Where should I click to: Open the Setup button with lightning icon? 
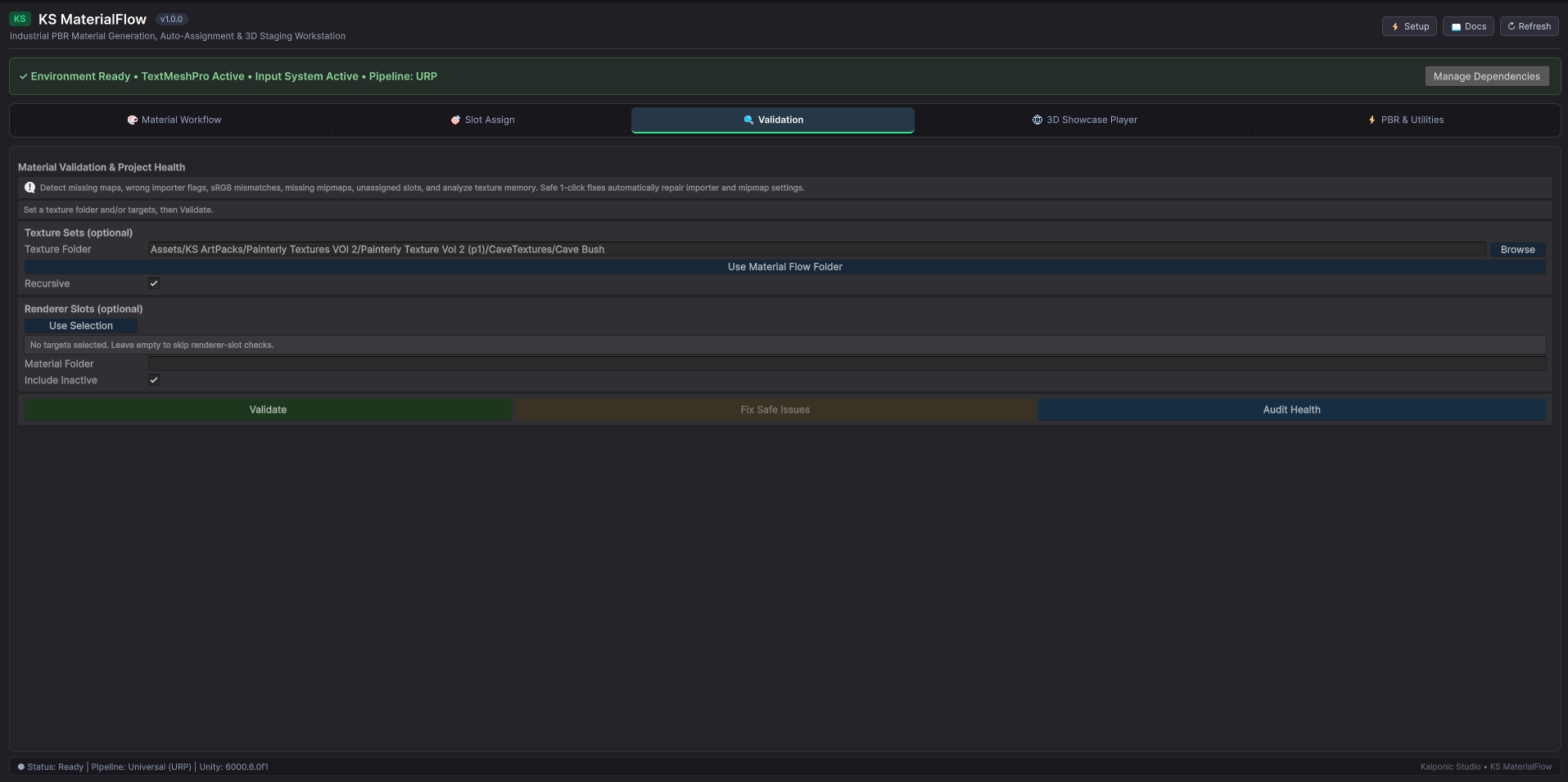[x=1409, y=26]
